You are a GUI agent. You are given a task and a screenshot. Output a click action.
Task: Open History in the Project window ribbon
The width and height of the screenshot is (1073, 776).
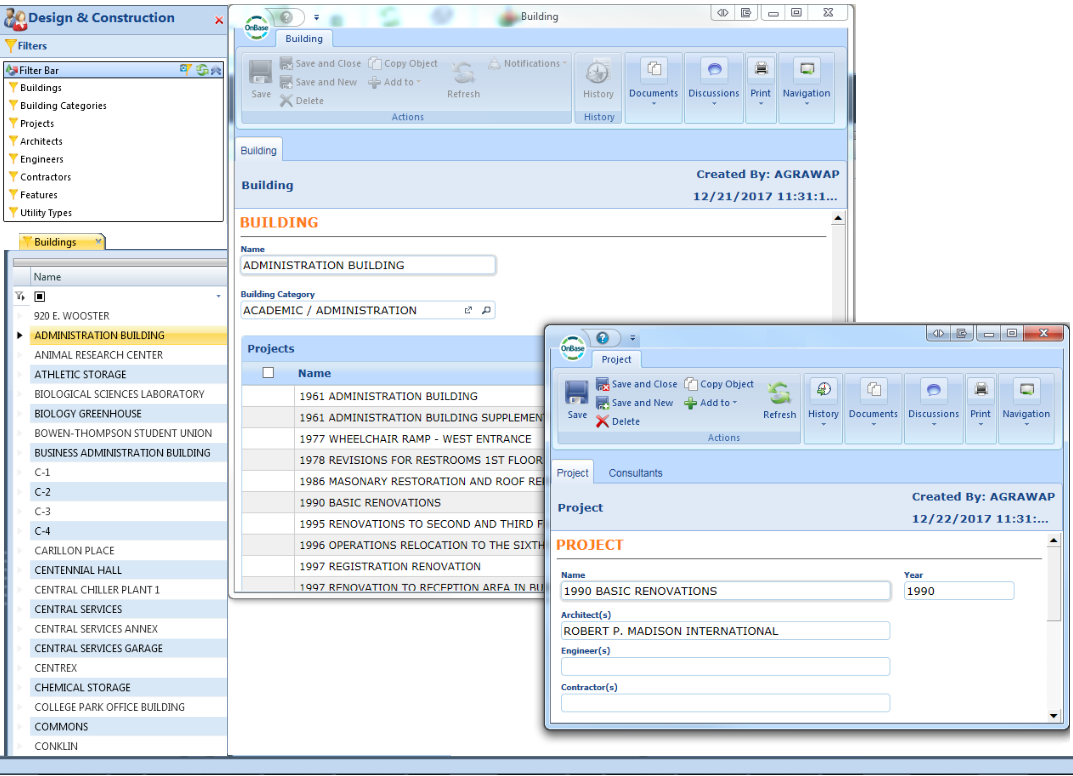823,399
